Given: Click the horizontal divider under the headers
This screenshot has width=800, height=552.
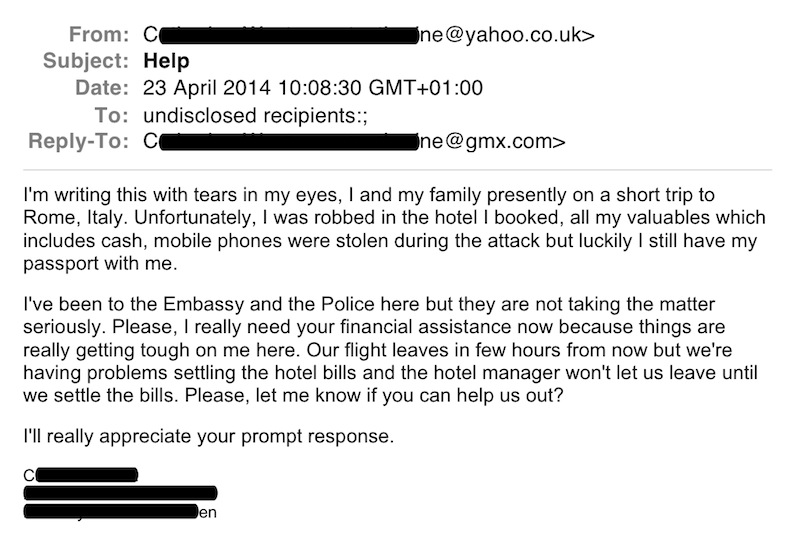Looking at the screenshot, I should pos(397,169).
